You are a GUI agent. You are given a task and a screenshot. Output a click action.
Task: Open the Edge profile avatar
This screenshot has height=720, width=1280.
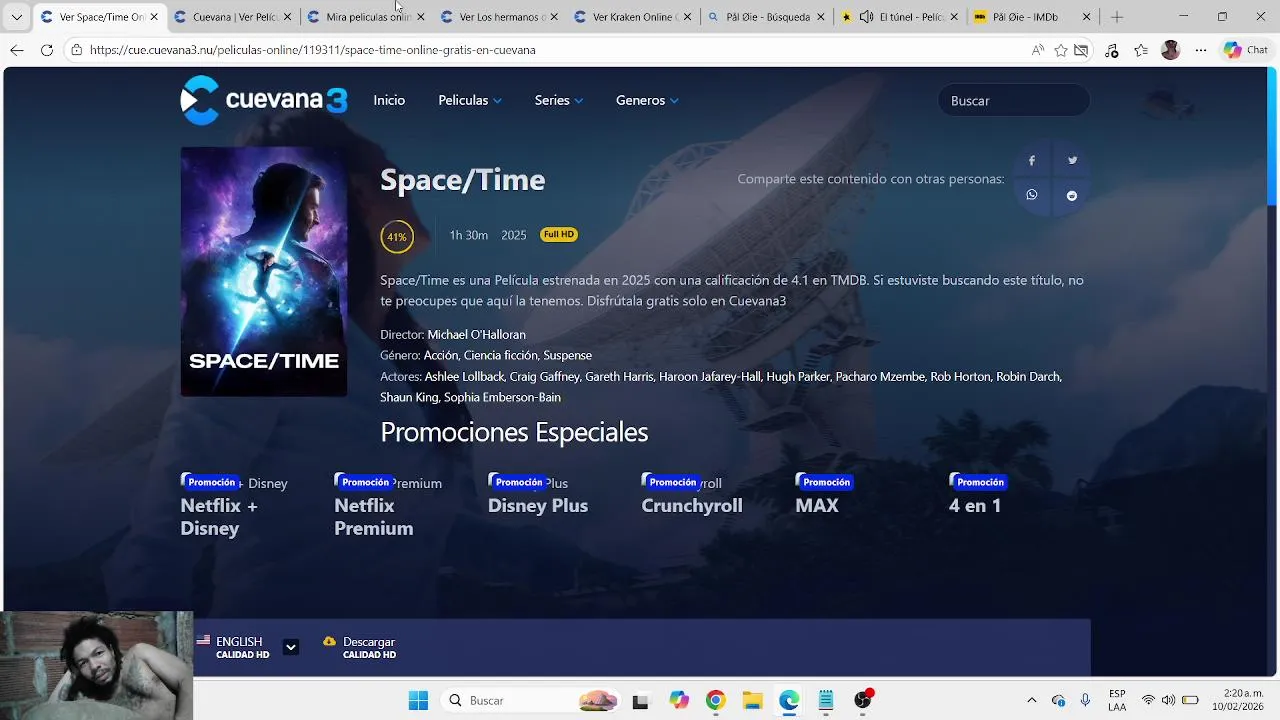[x=1171, y=50]
